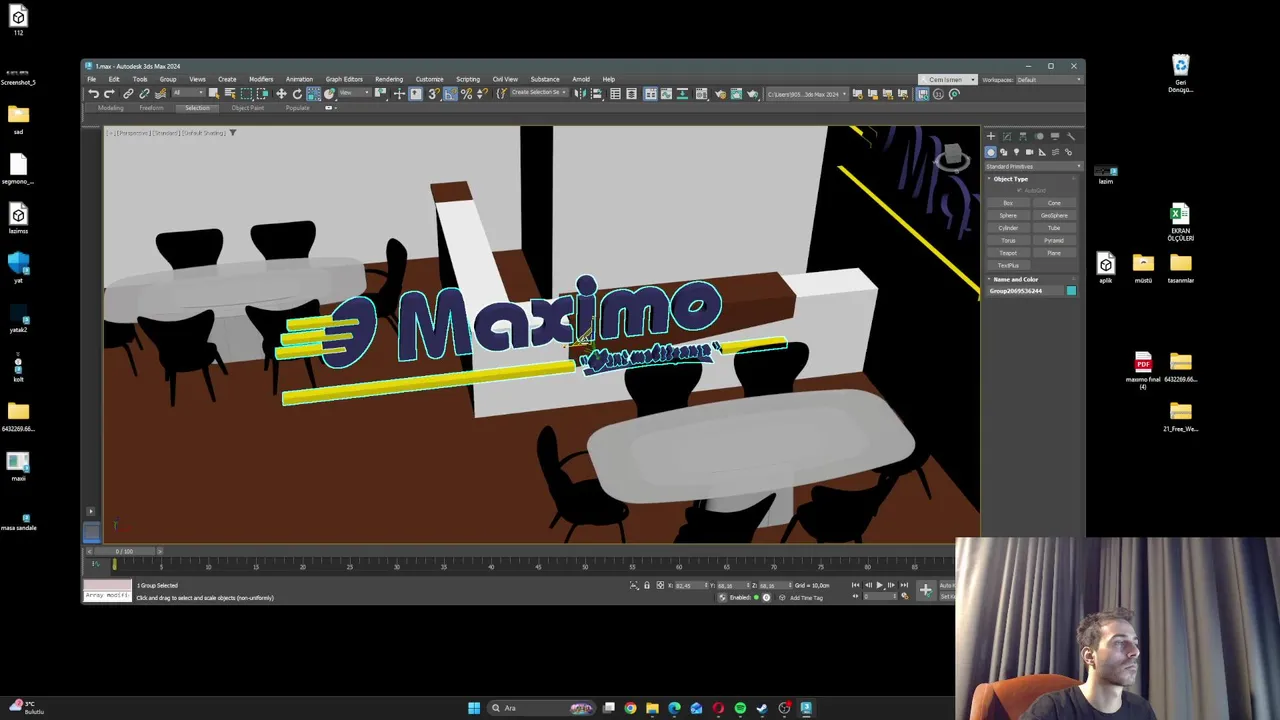Screen dimensions: 1280x720
Task: Activate the Select Object tool
Action: tap(214, 94)
